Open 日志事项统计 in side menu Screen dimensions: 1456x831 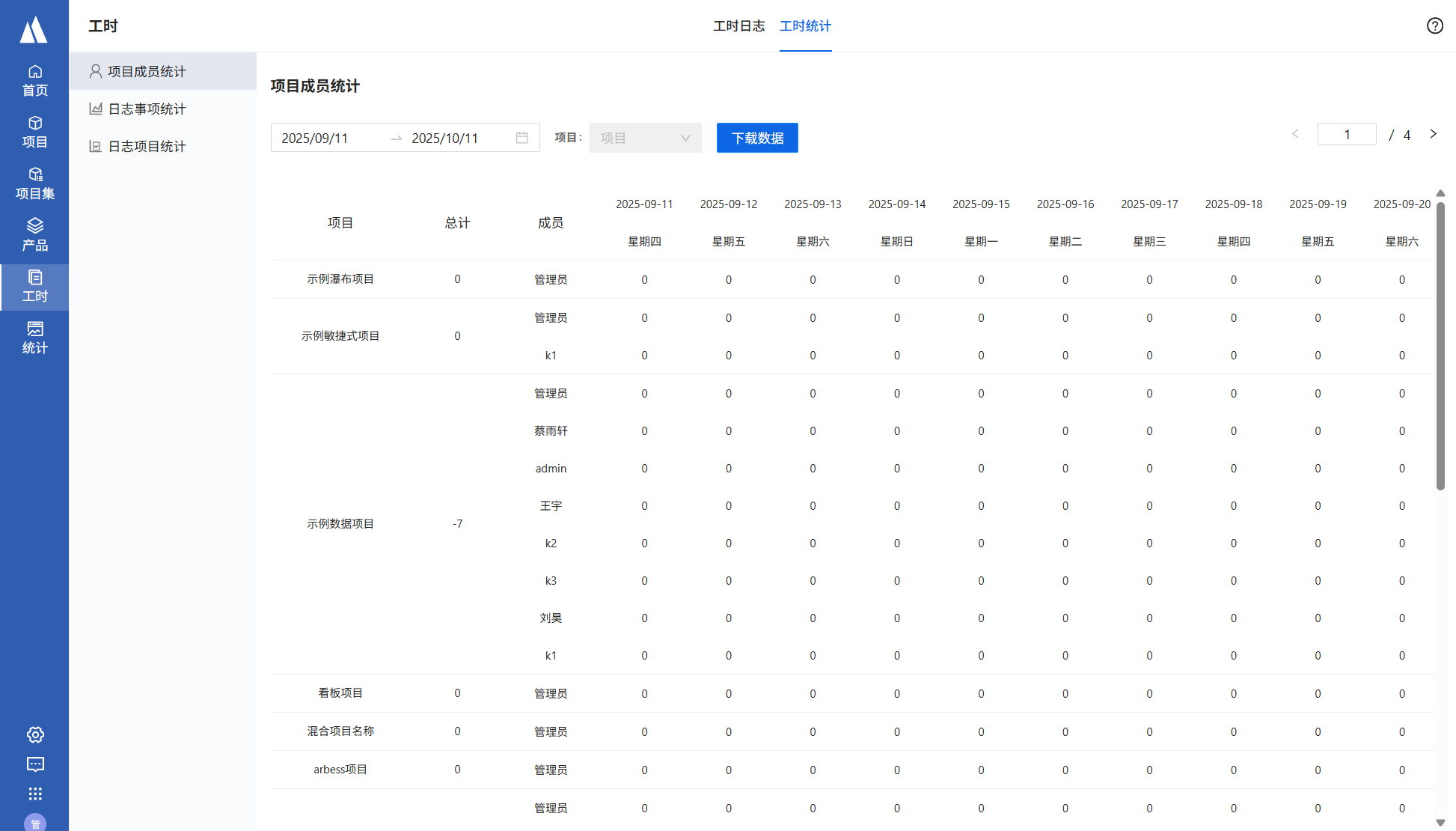[147, 109]
